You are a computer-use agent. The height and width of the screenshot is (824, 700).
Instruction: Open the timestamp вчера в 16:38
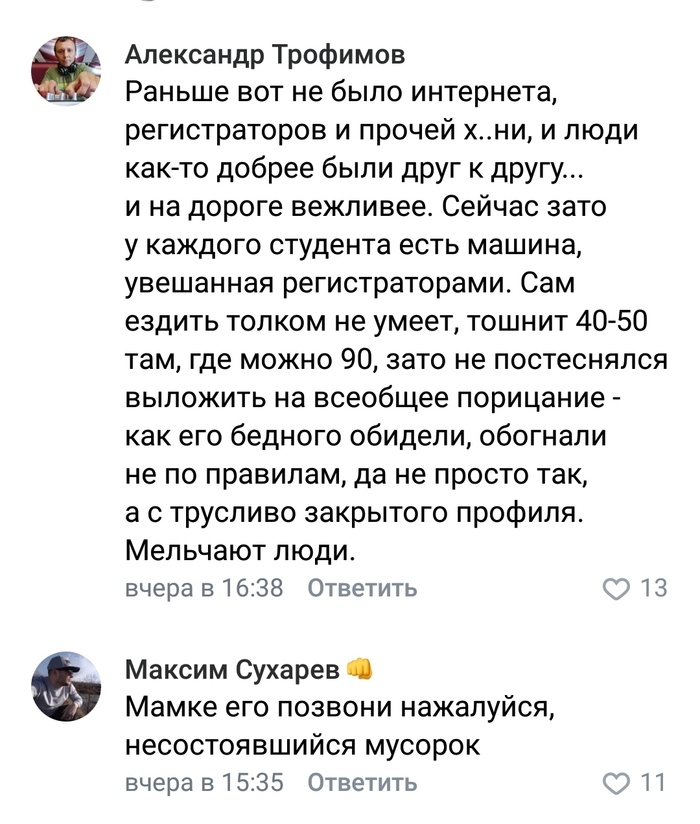coord(204,588)
